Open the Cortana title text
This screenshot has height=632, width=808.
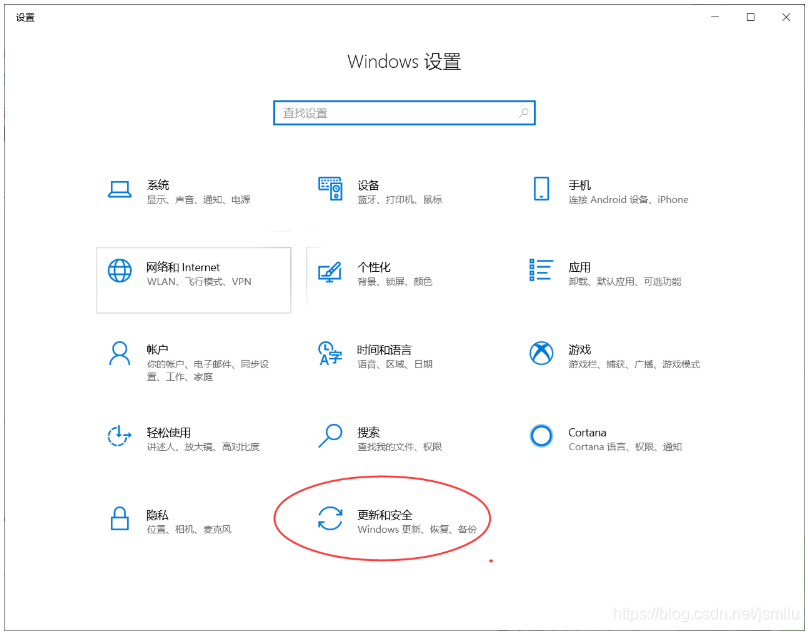[x=587, y=433]
